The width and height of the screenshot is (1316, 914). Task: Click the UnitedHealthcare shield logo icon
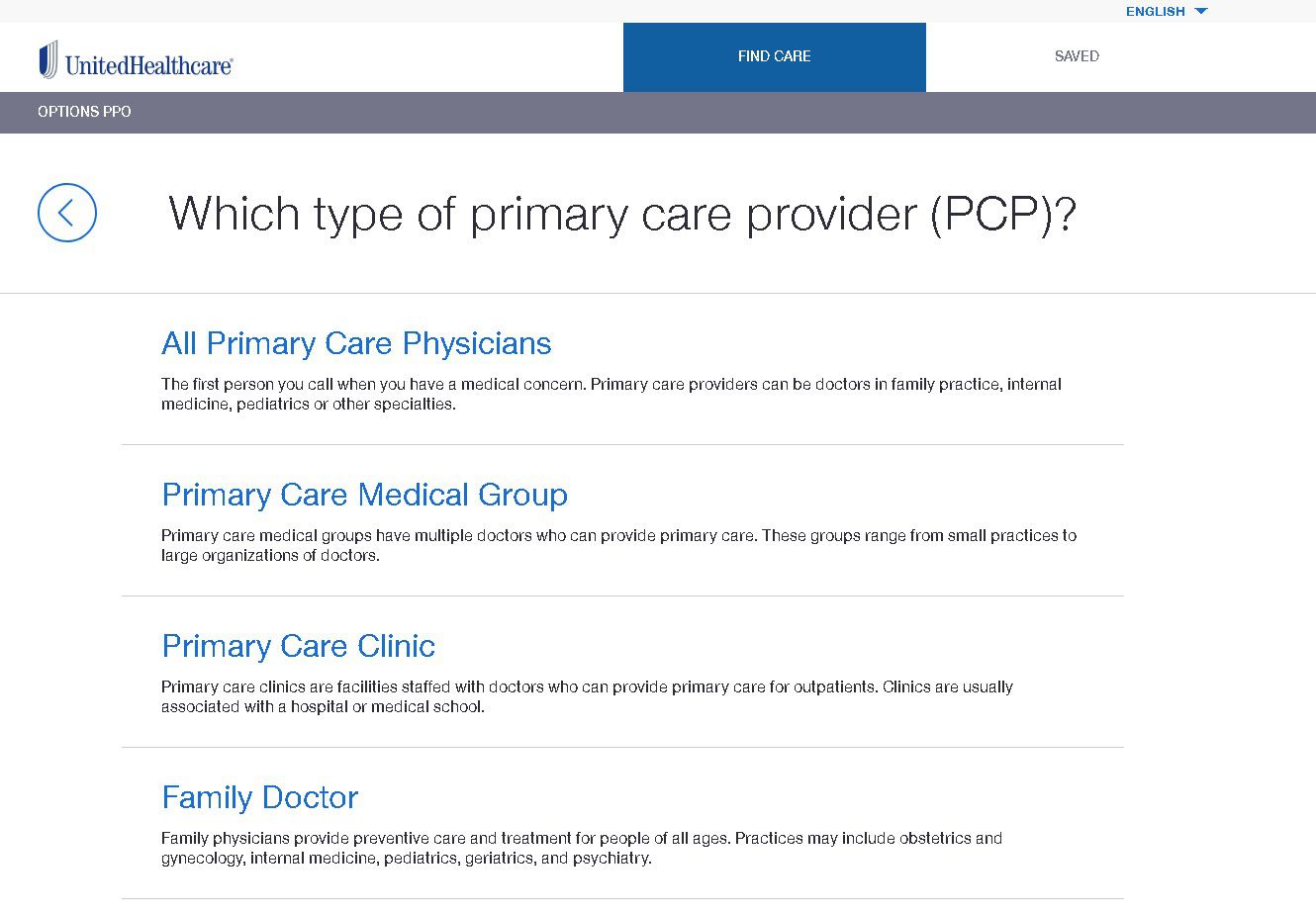click(48, 59)
